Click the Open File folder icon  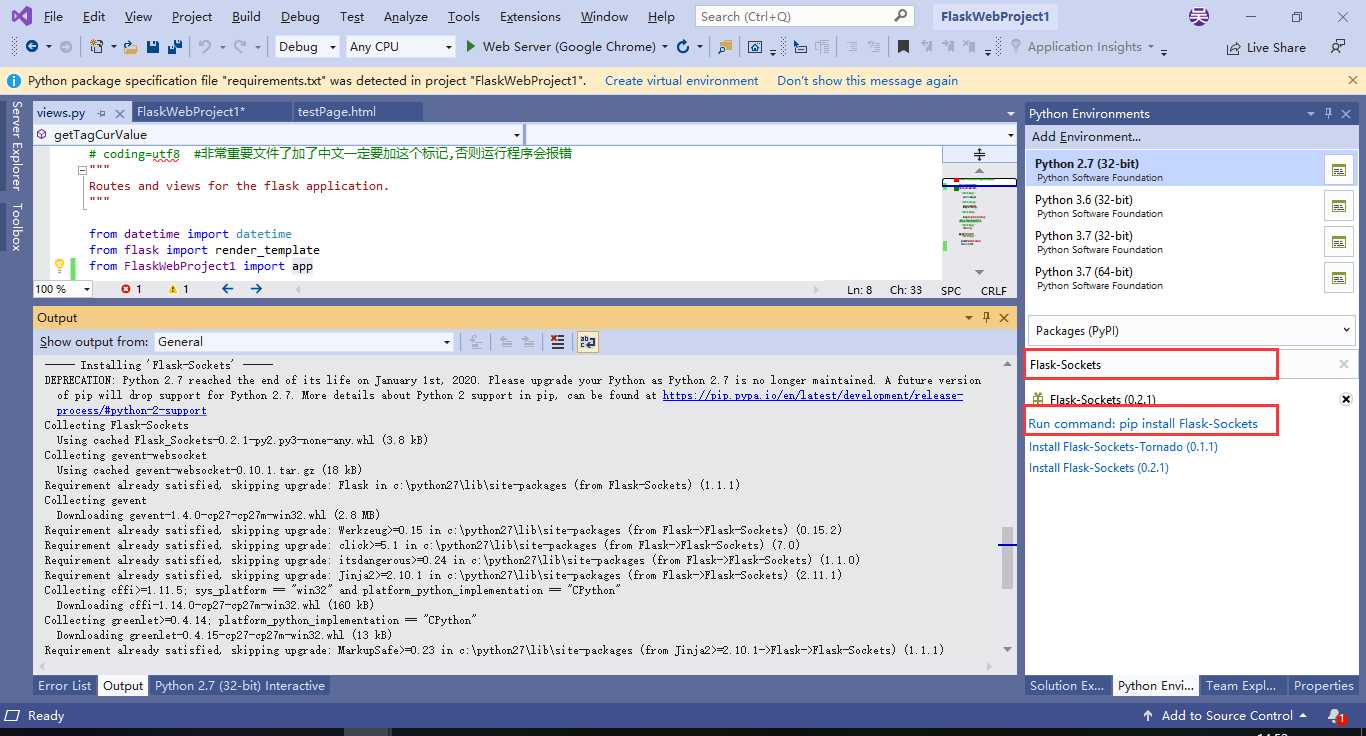131,46
